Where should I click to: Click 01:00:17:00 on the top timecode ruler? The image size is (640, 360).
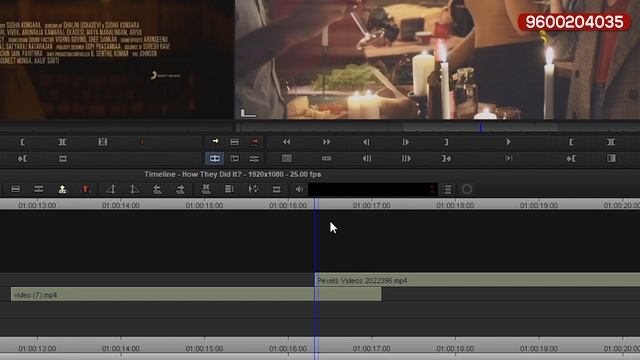coord(371,205)
